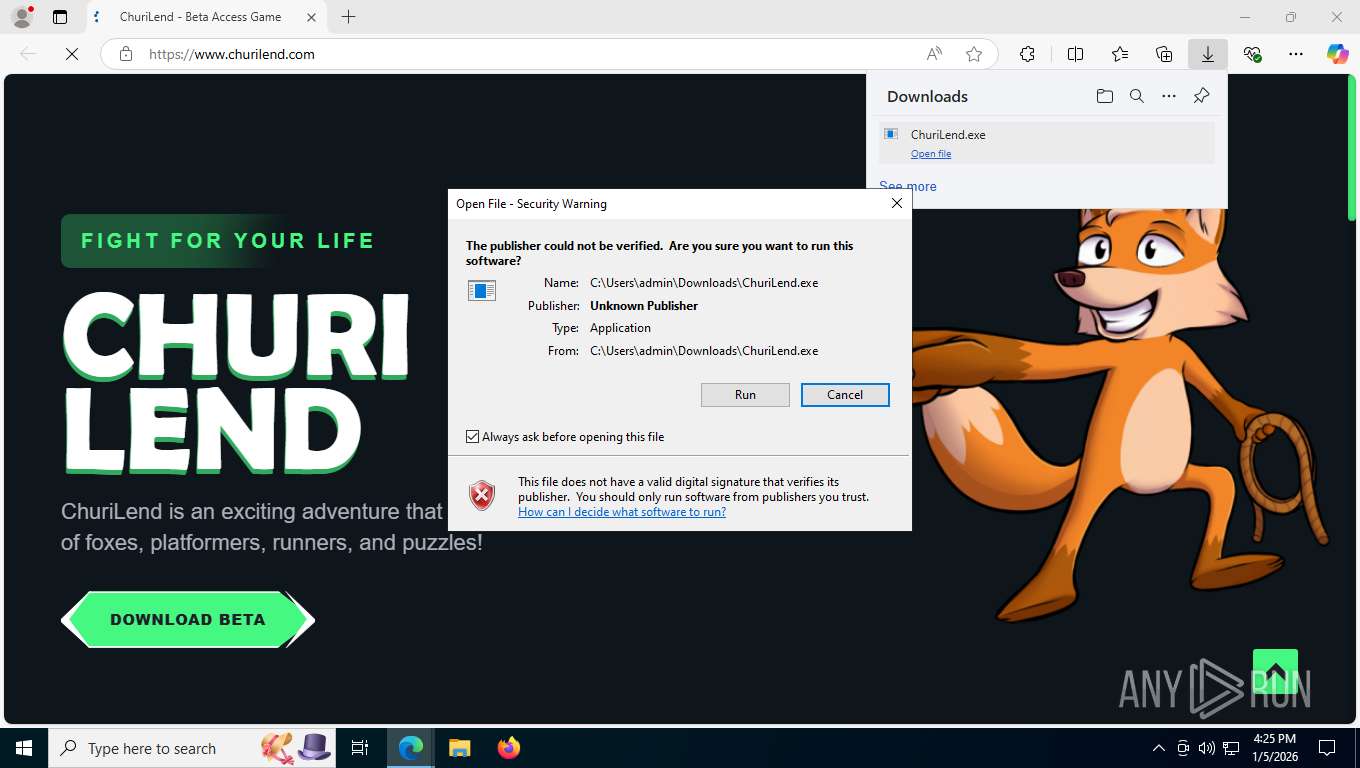1360x768 pixels.
Task: Open Collections icon
Action: tap(1164, 54)
